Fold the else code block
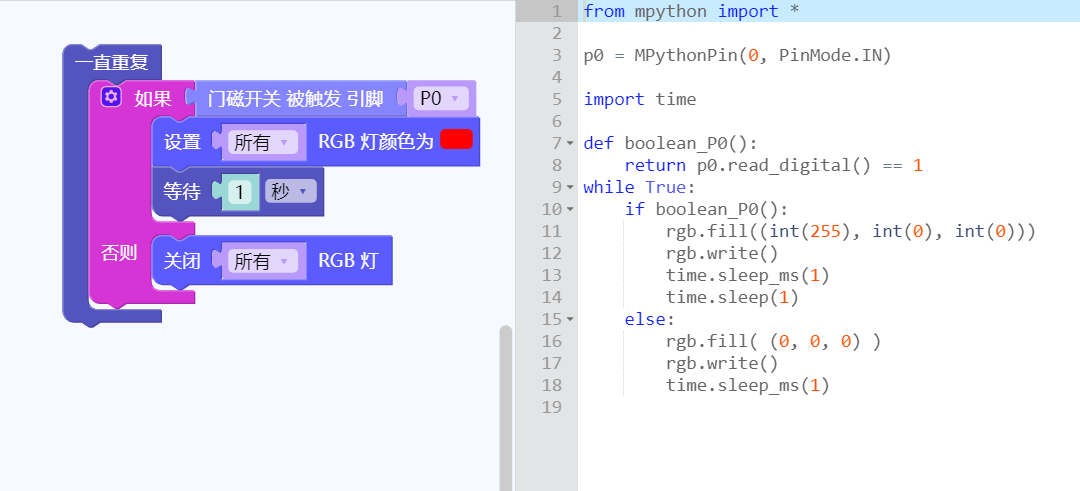 pos(570,319)
